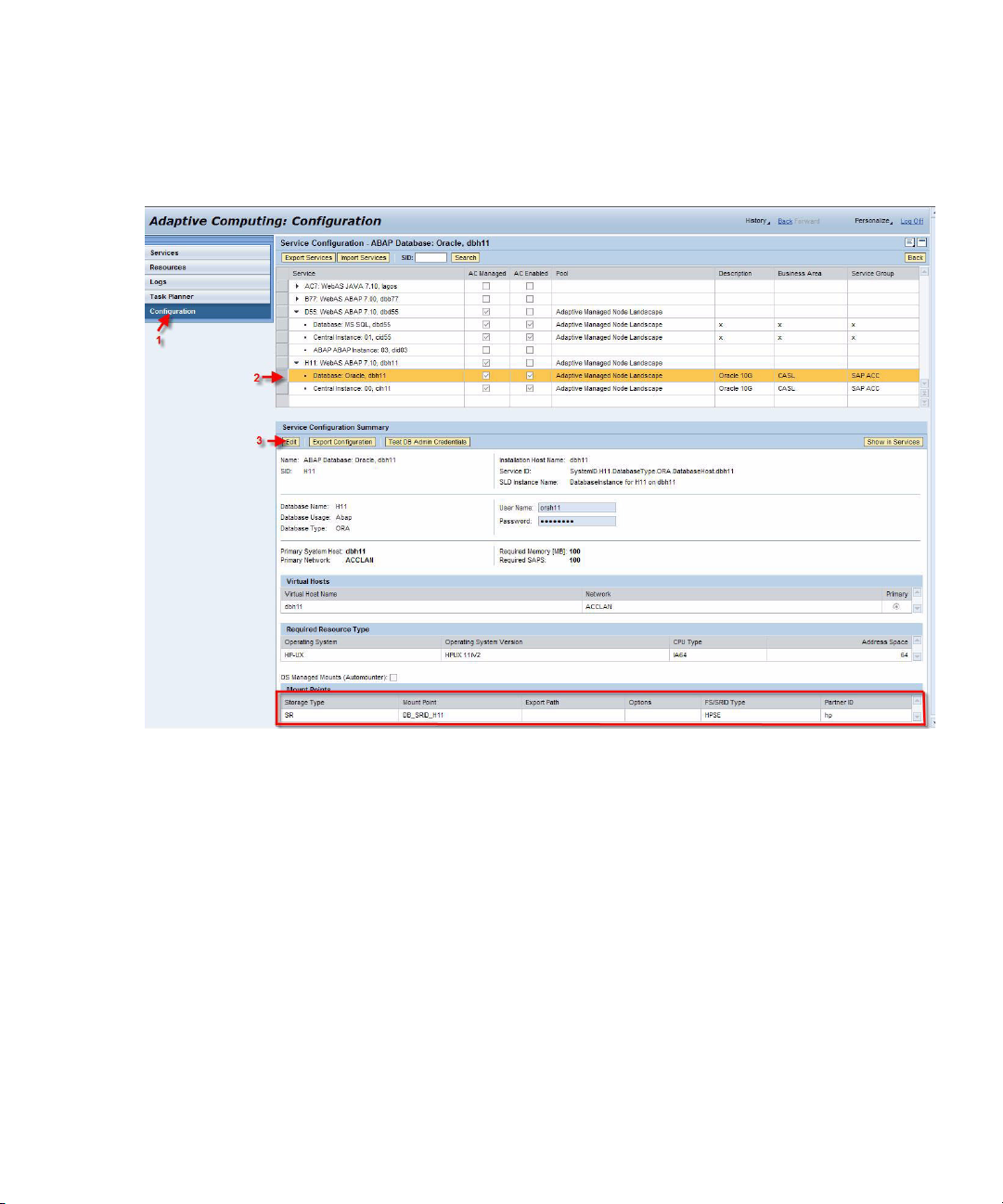The height and width of the screenshot is (1204, 1003).
Task: Toggle OS Managed Mounts (Automounter) checkbox
Action: [393, 678]
